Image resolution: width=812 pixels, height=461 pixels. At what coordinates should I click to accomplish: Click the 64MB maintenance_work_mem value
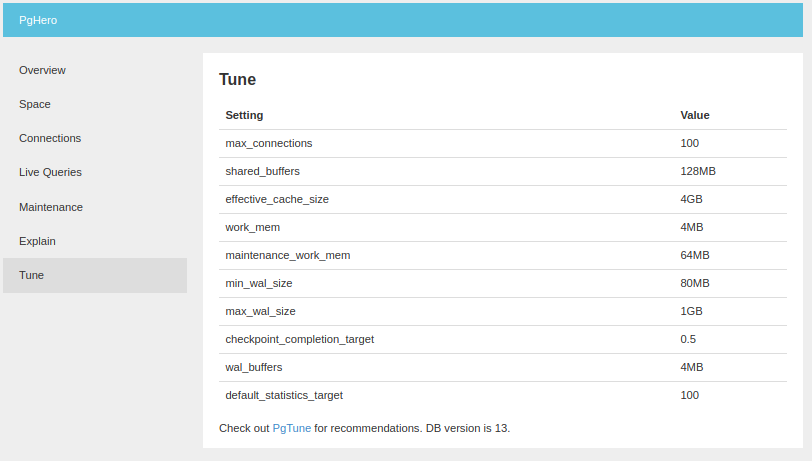(694, 255)
